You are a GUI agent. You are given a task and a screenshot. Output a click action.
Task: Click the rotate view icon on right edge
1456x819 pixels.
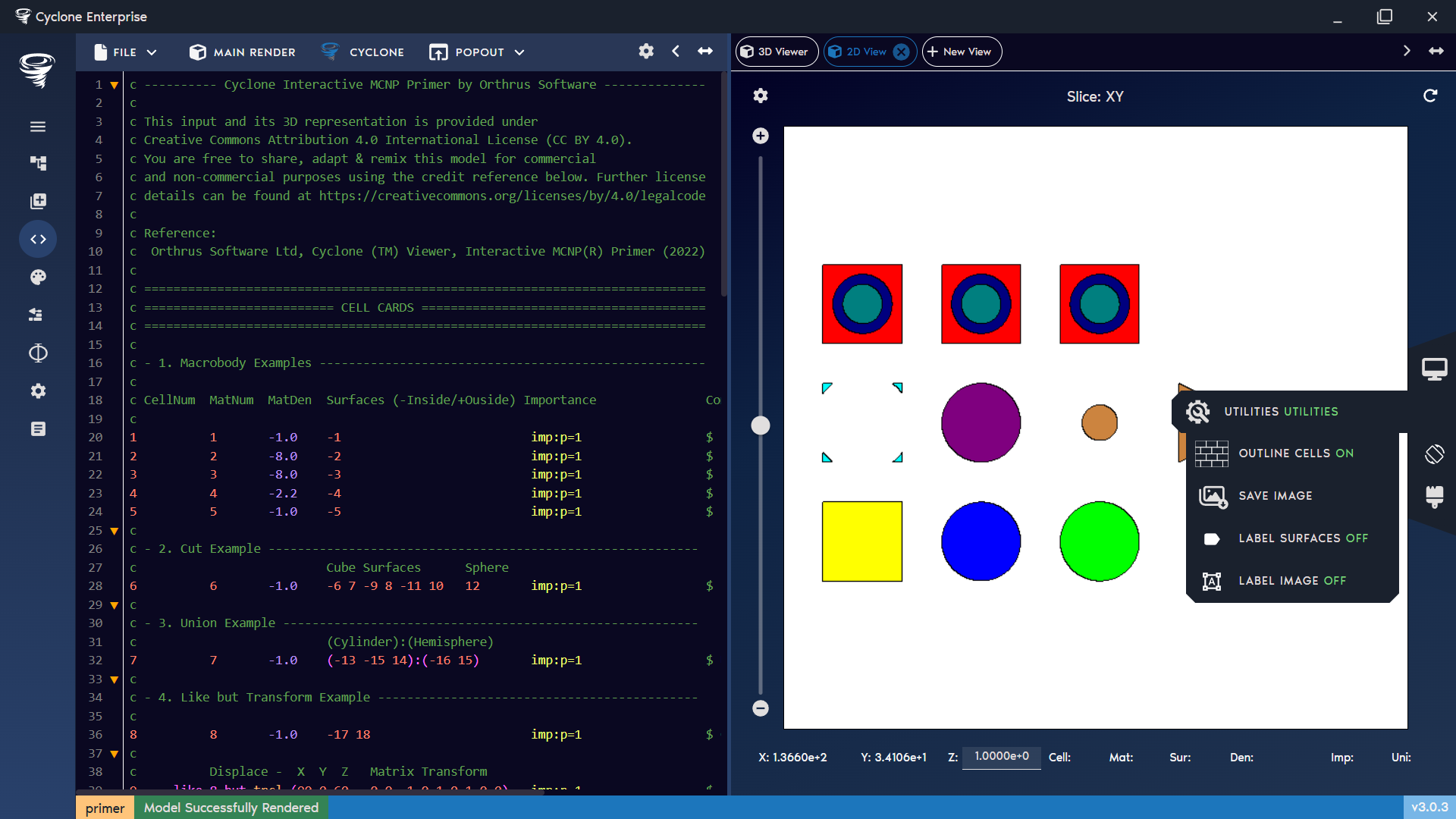pyautogui.click(x=1434, y=454)
